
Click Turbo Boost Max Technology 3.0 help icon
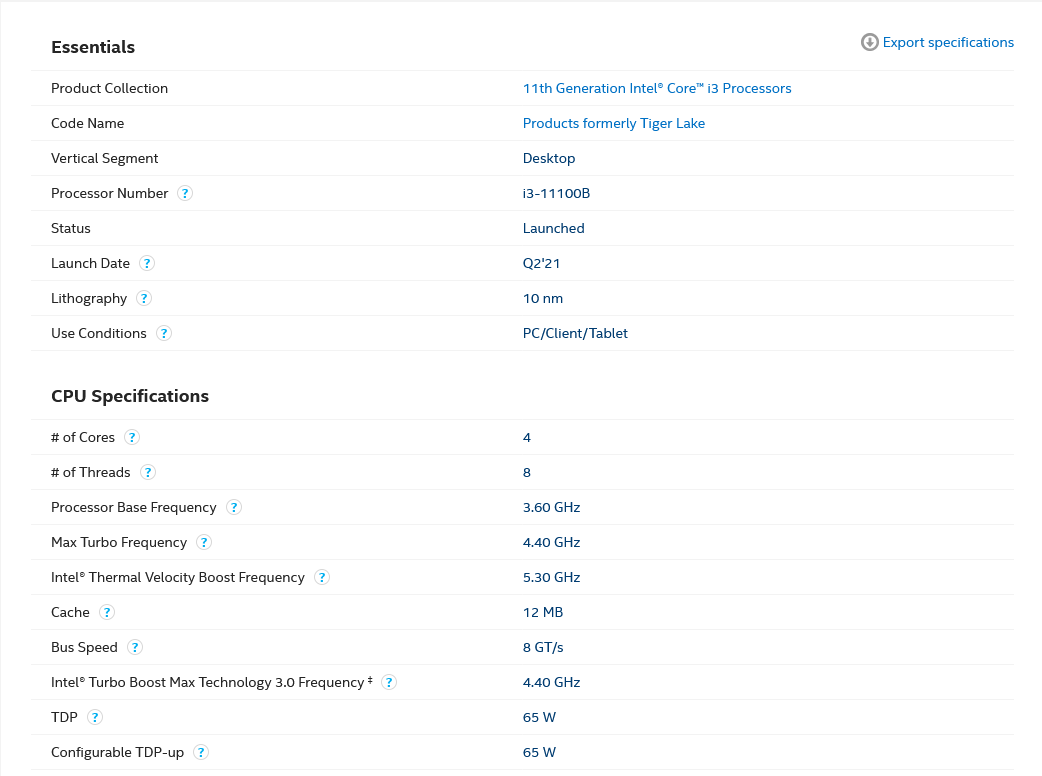click(x=389, y=682)
